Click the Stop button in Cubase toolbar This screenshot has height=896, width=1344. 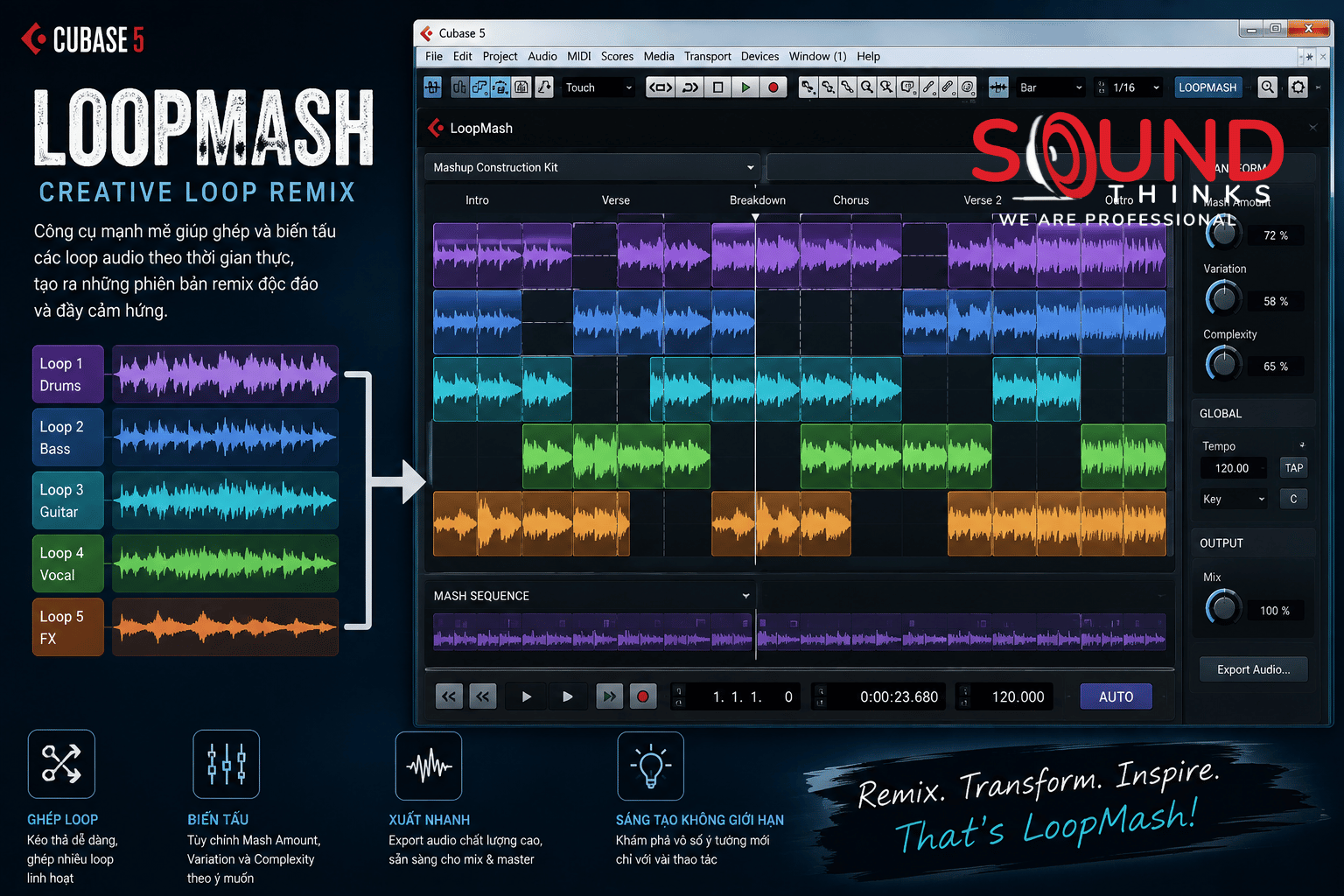[x=718, y=87]
